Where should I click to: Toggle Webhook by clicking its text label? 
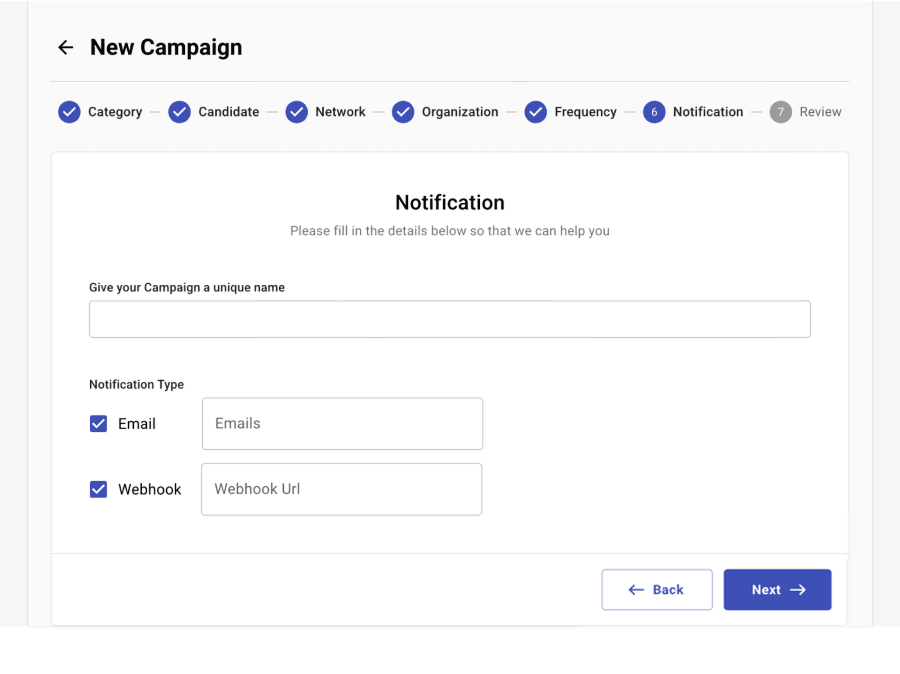click(x=150, y=489)
